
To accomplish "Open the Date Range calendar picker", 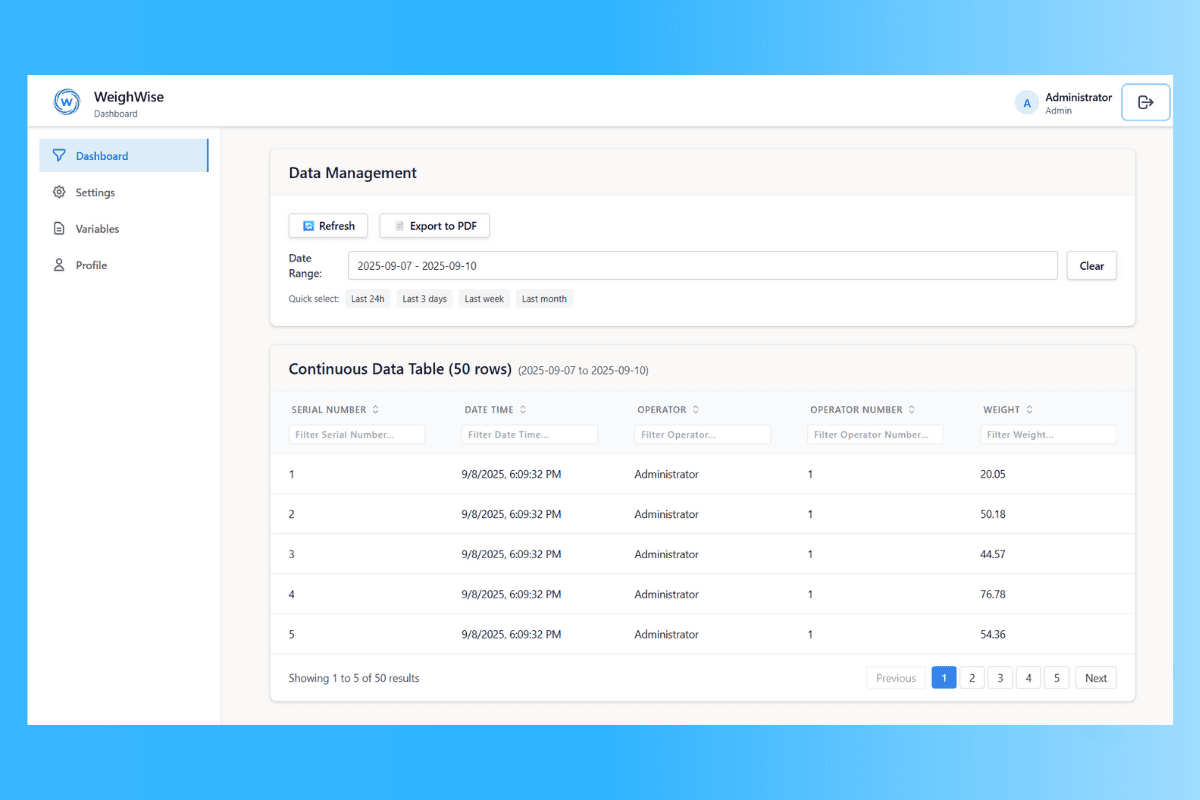I will click(x=700, y=265).
